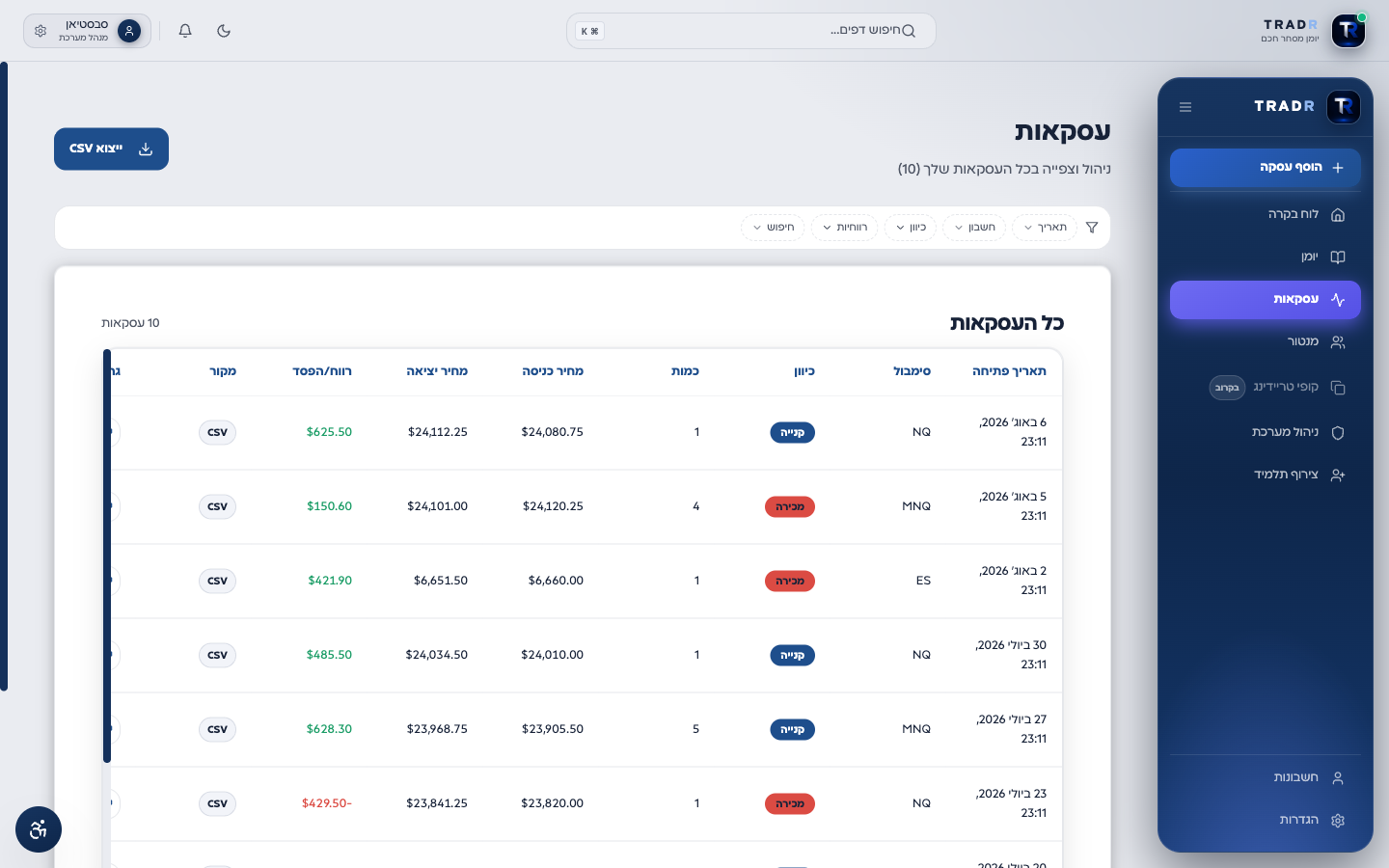Click the download icon on ייצוא CSV

click(146, 149)
